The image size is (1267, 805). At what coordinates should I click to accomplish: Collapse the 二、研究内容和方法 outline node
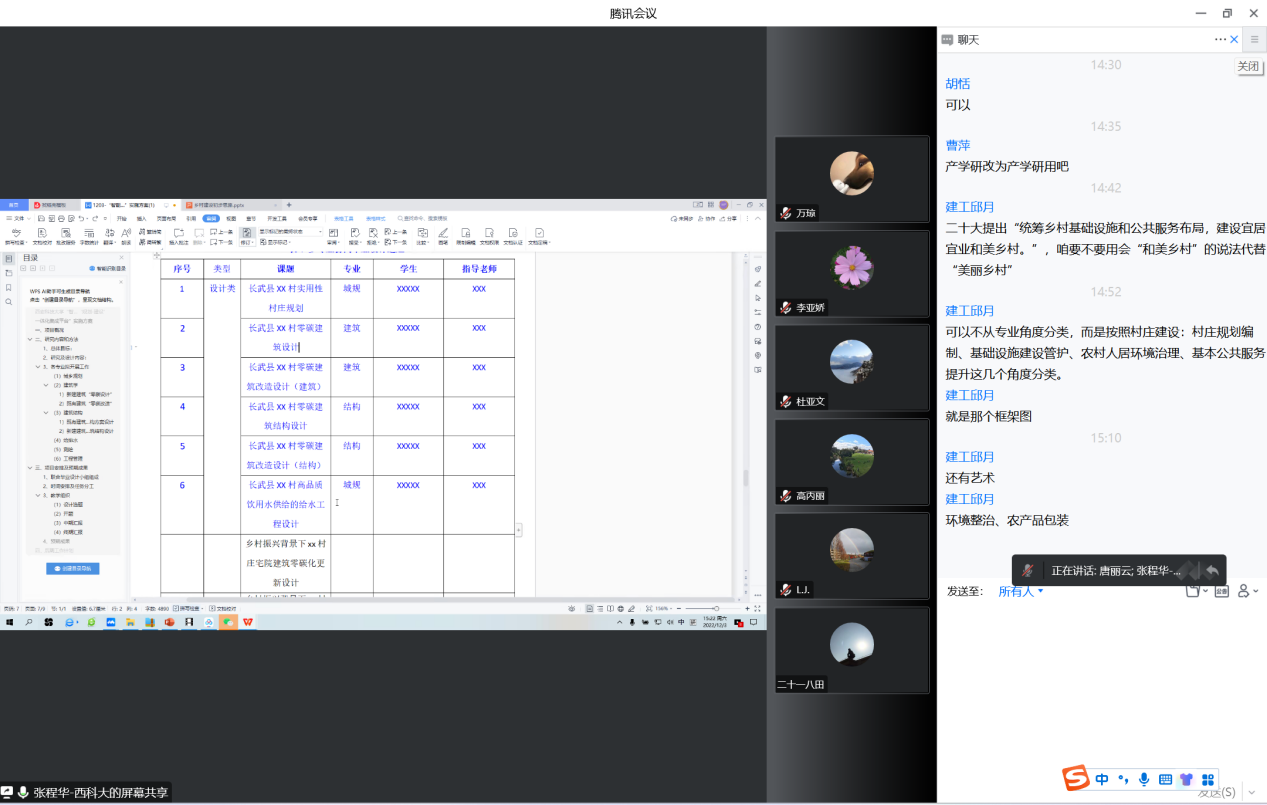pyautogui.click(x=30, y=339)
